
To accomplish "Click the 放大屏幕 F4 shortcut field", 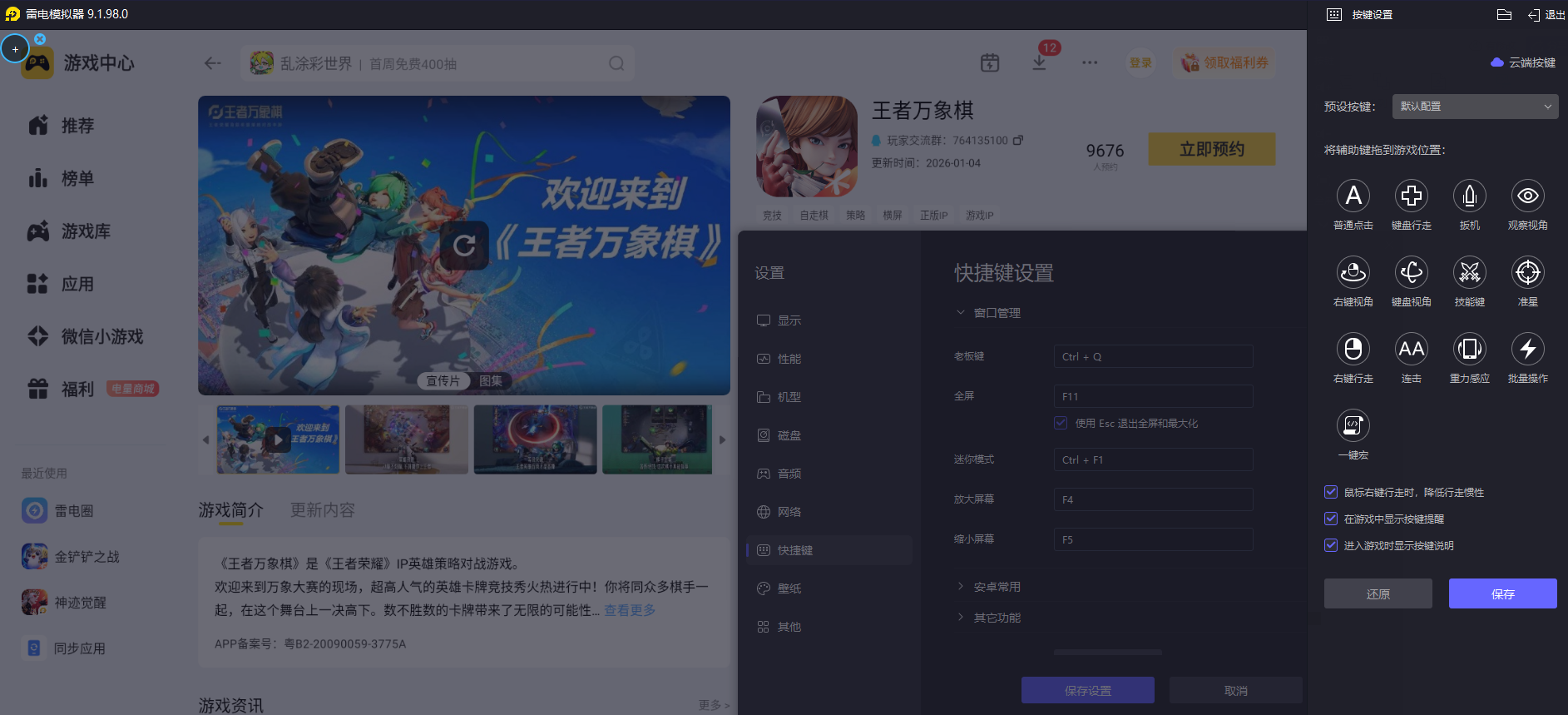I will [x=1154, y=499].
